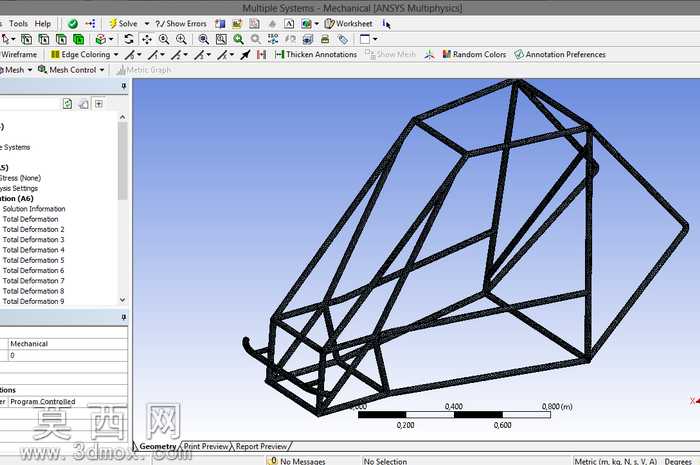Toggle Thicken Annotations
This screenshot has height=465, width=700.
pos(316,54)
